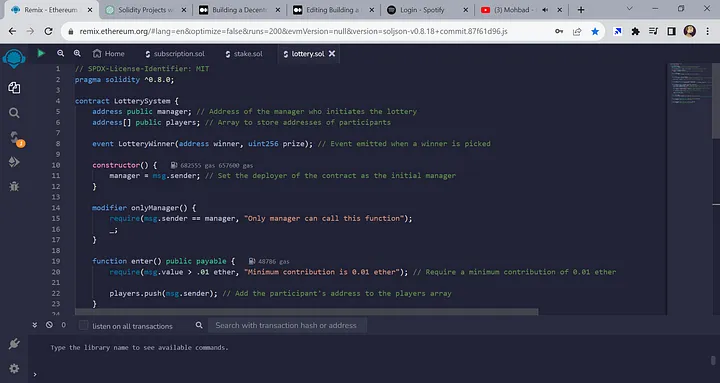The image size is (720, 383).
Task: Click the 'event LotteryWinner' declaration line
Action: (202, 144)
